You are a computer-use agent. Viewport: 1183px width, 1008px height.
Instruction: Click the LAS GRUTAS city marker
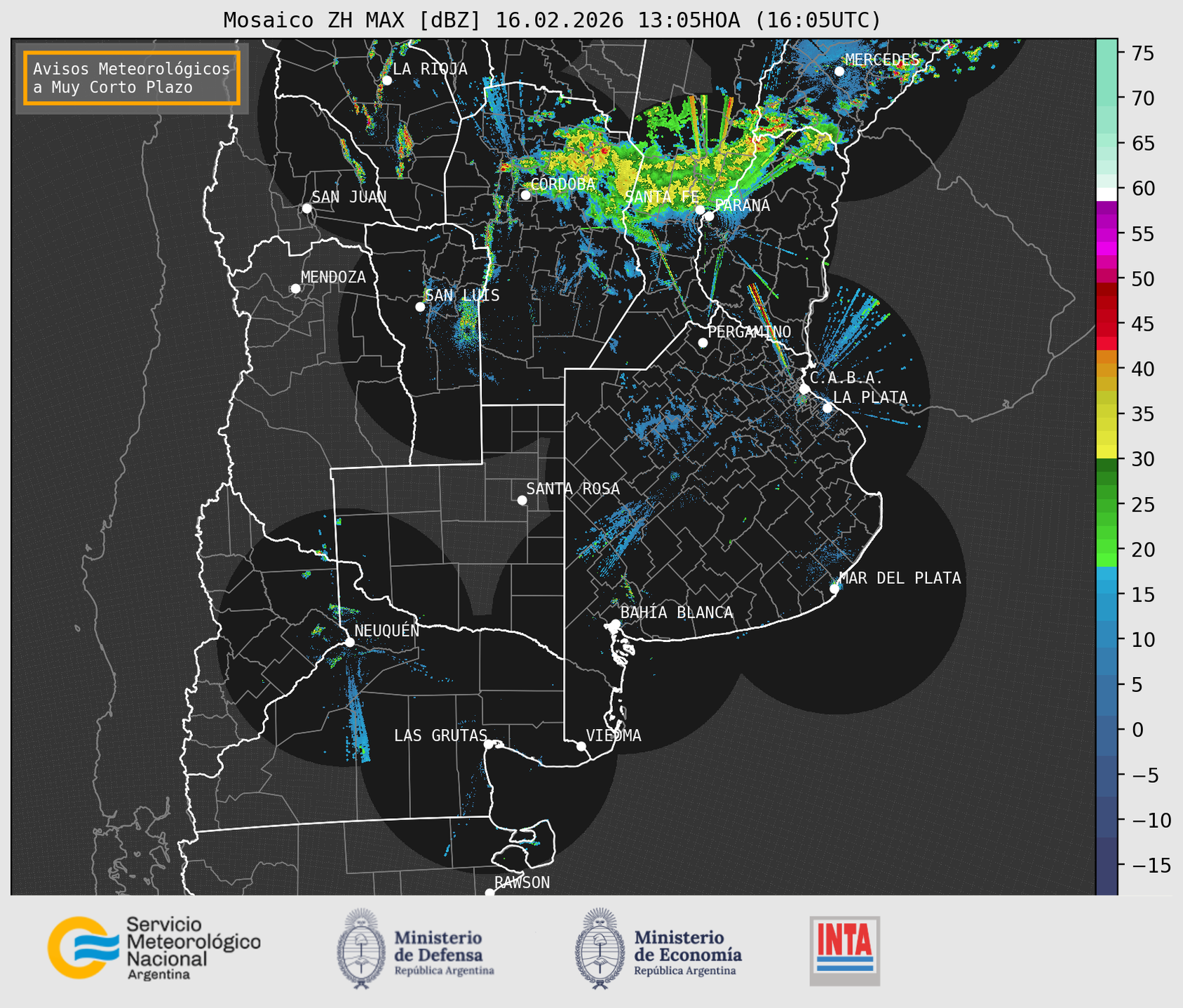click(489, 744)
